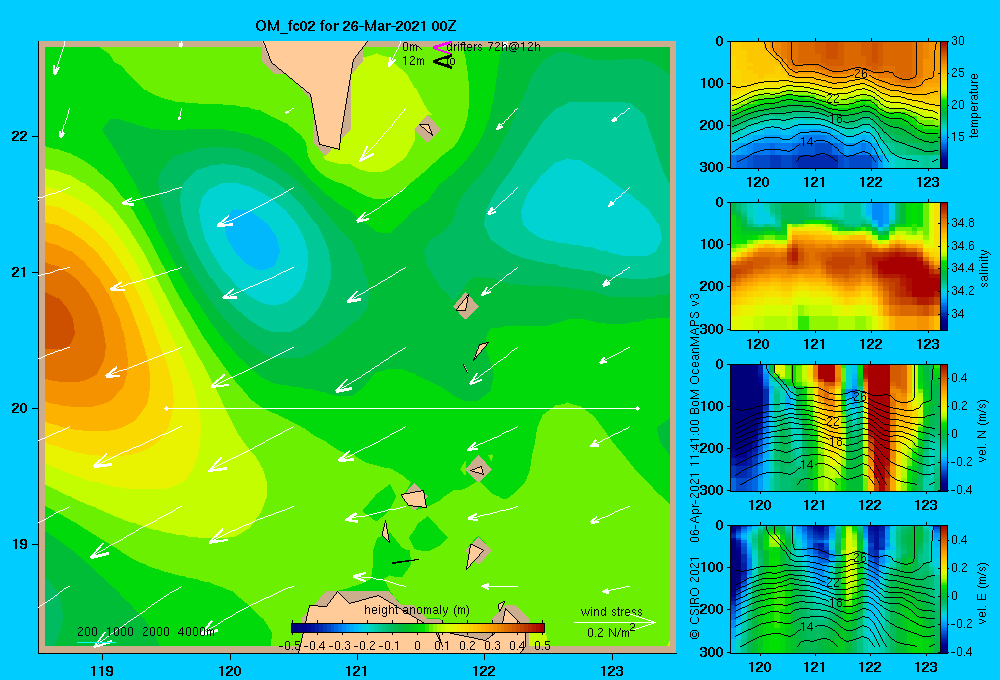Click the temperature color bar

tap(944, 105)
